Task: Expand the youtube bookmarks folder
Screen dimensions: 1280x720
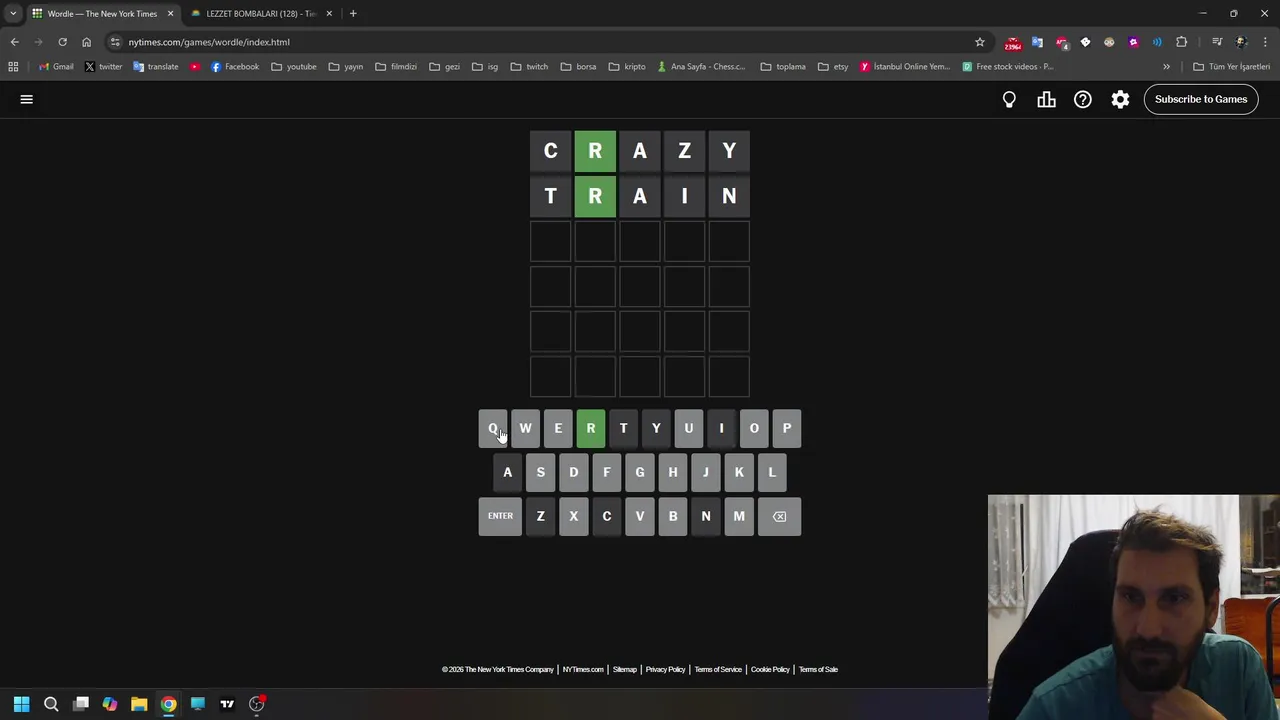Action: tap(294, 67)
